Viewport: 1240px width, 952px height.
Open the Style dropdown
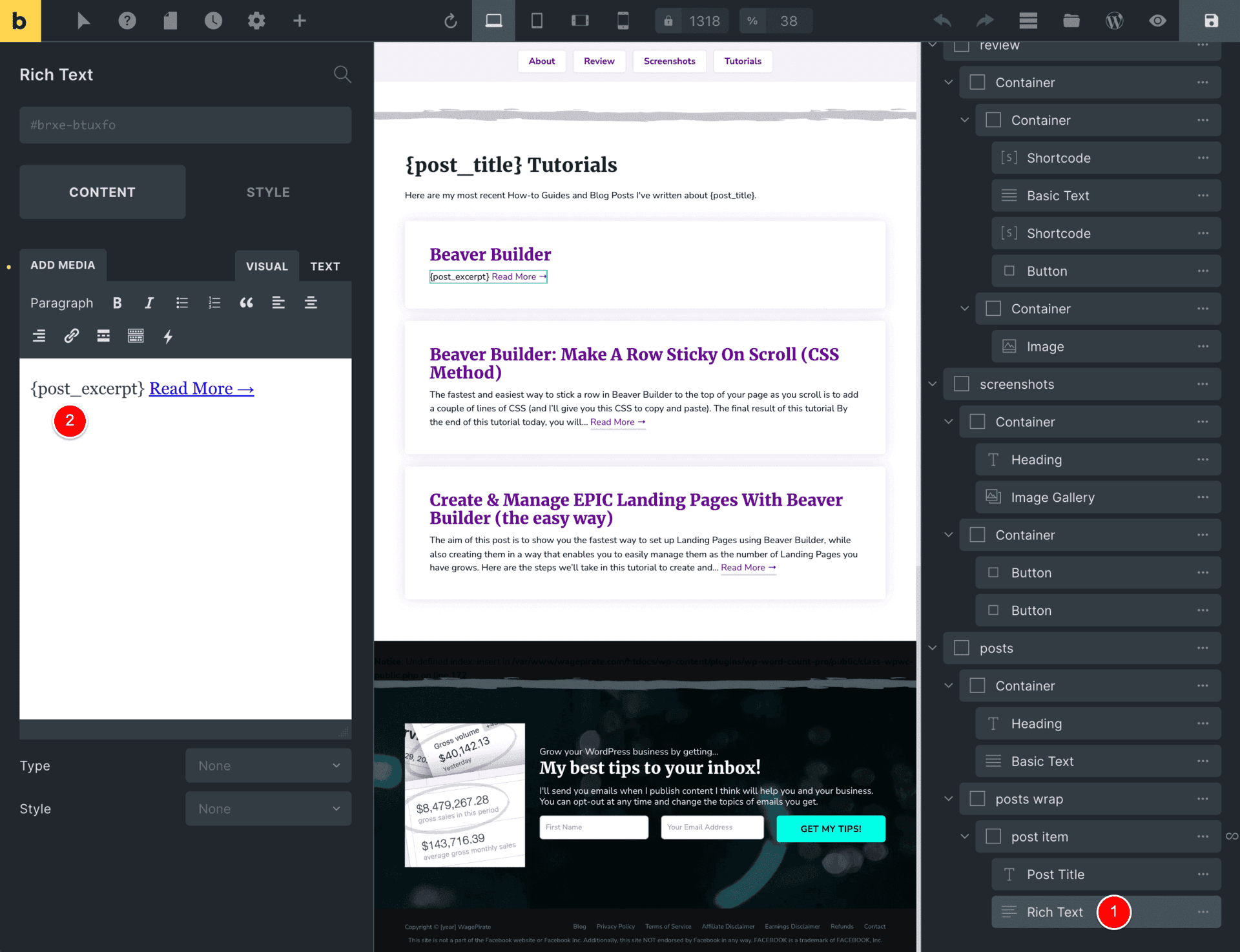click(269, 809)
